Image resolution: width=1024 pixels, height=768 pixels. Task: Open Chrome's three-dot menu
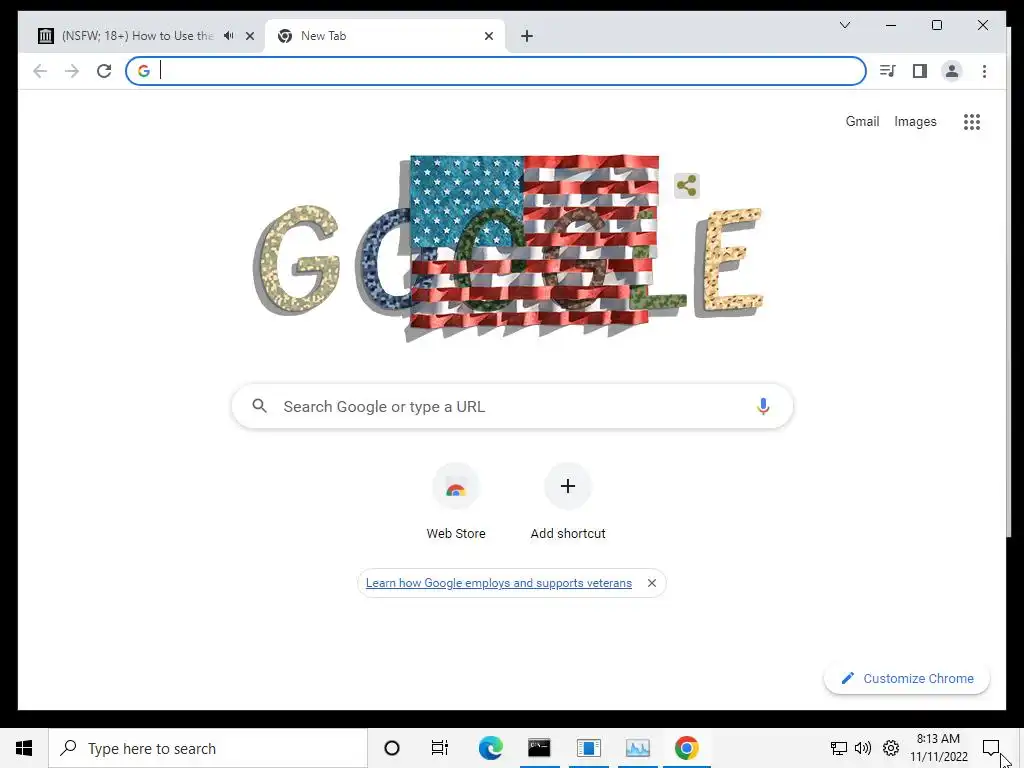tap(984, 71)
